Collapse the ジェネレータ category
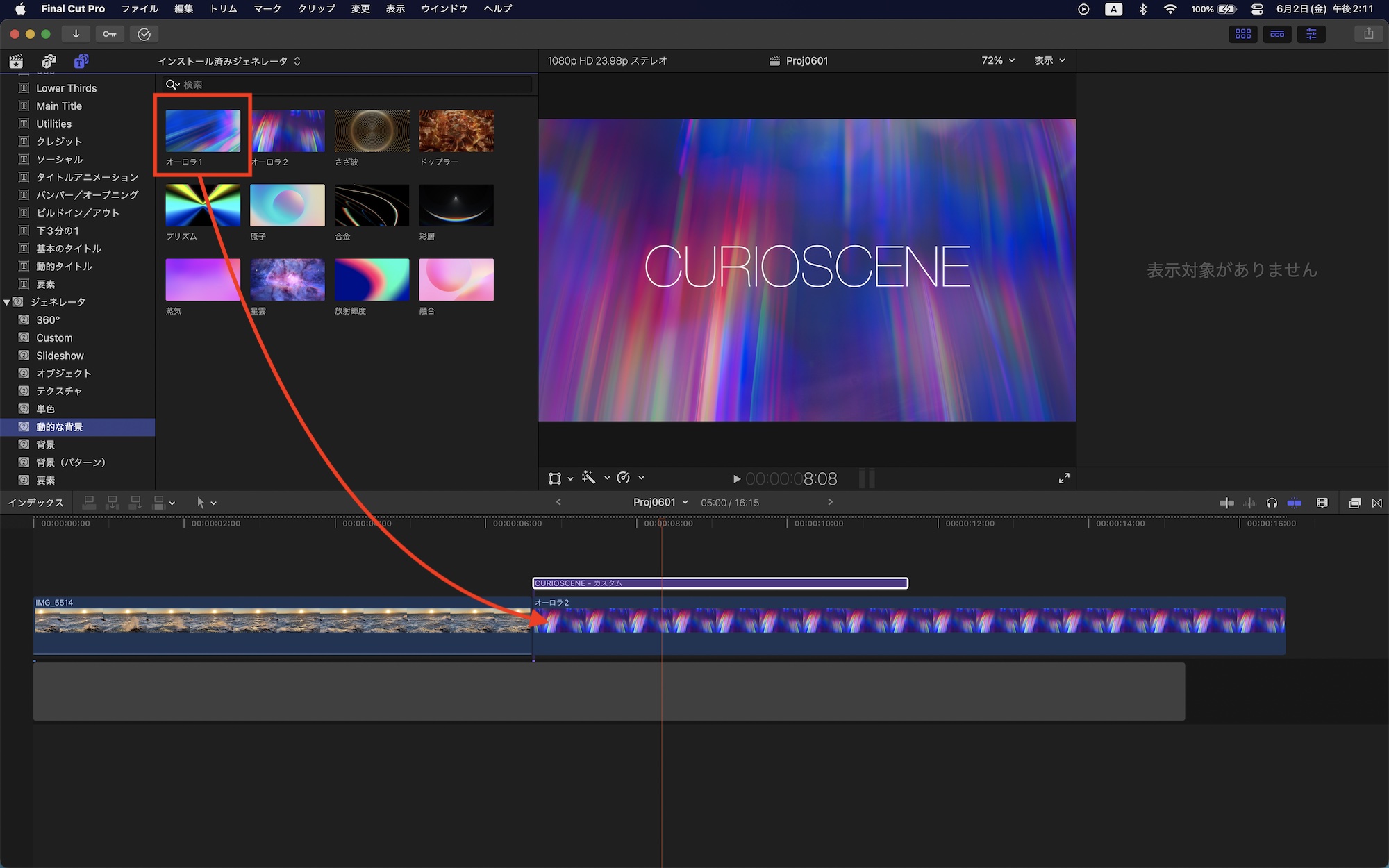Screen dimensions: 1389x868 tap(7, 302)
